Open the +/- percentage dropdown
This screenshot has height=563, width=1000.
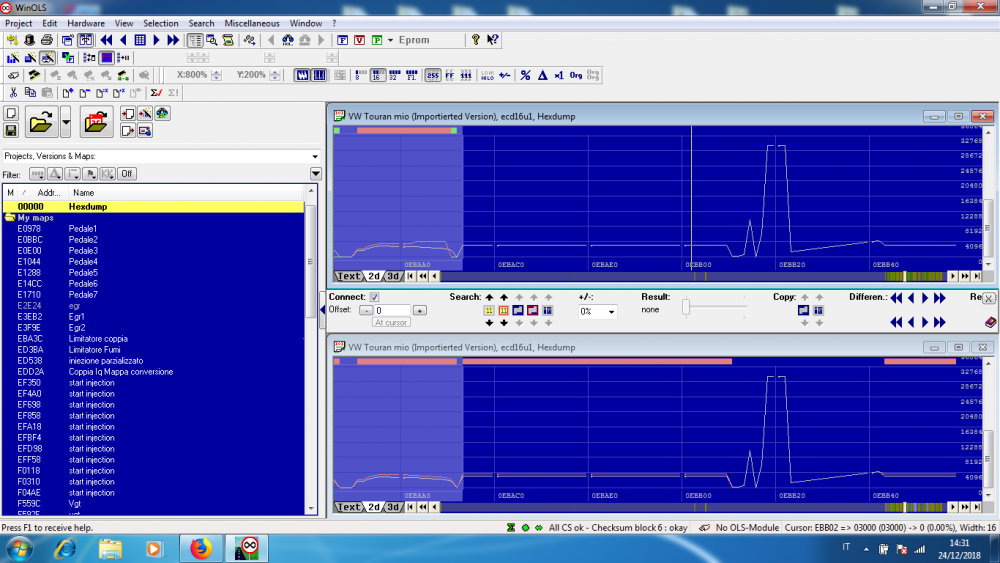(x=610, y=312)
